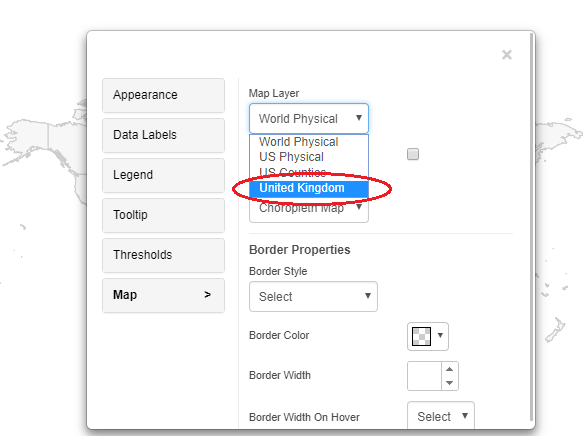Click the Map tab
This screenshot has width=583, height=436.
(163, 295)
